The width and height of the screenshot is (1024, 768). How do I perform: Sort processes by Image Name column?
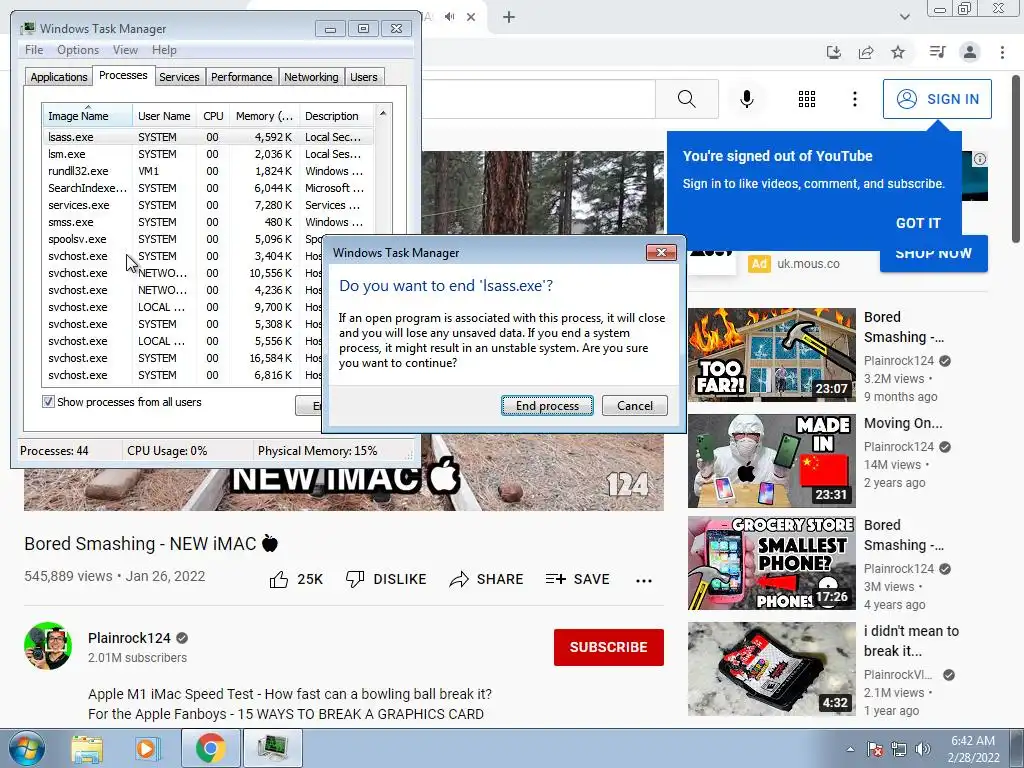[x=87, y=116]
